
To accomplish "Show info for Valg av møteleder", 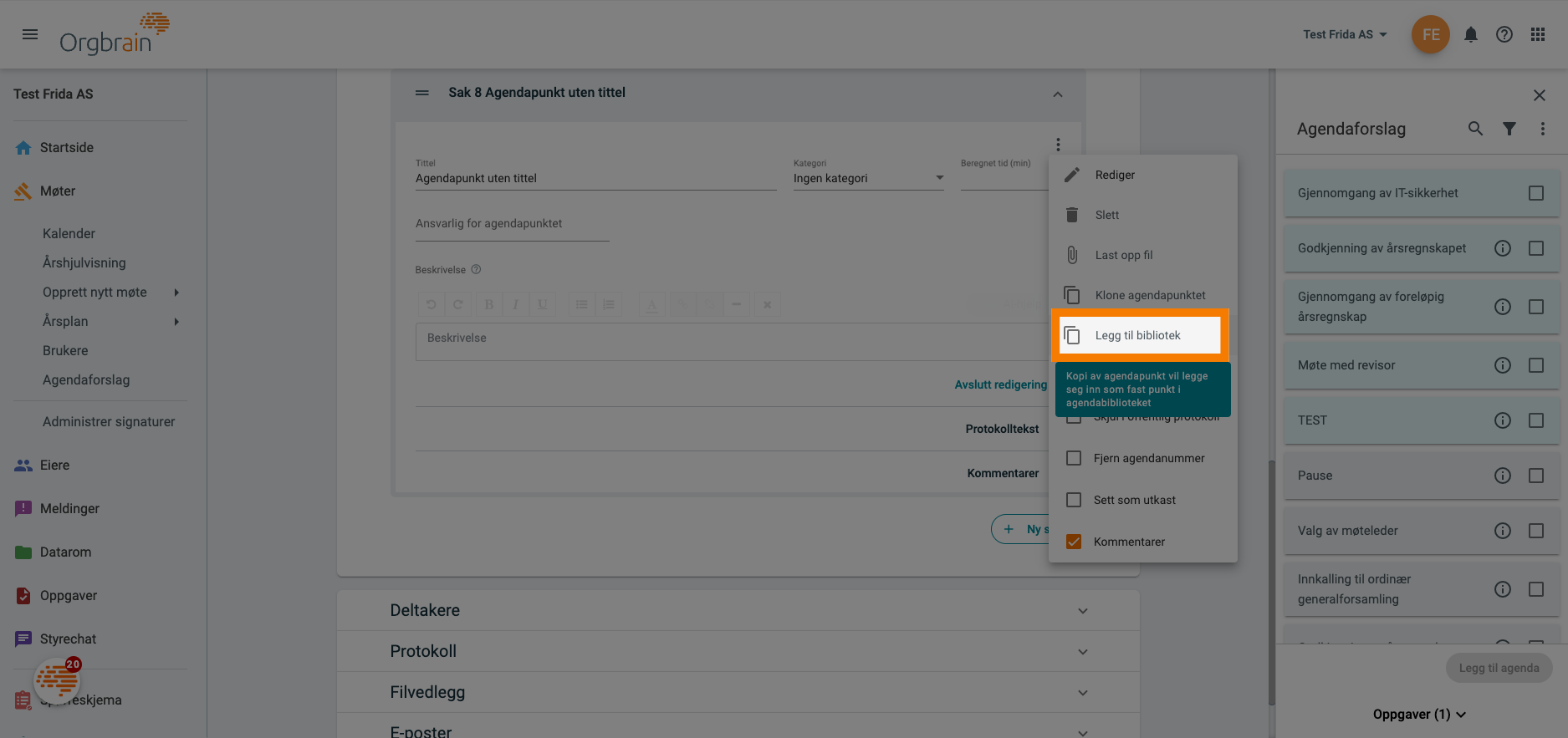I will [x=1503, y=531].
